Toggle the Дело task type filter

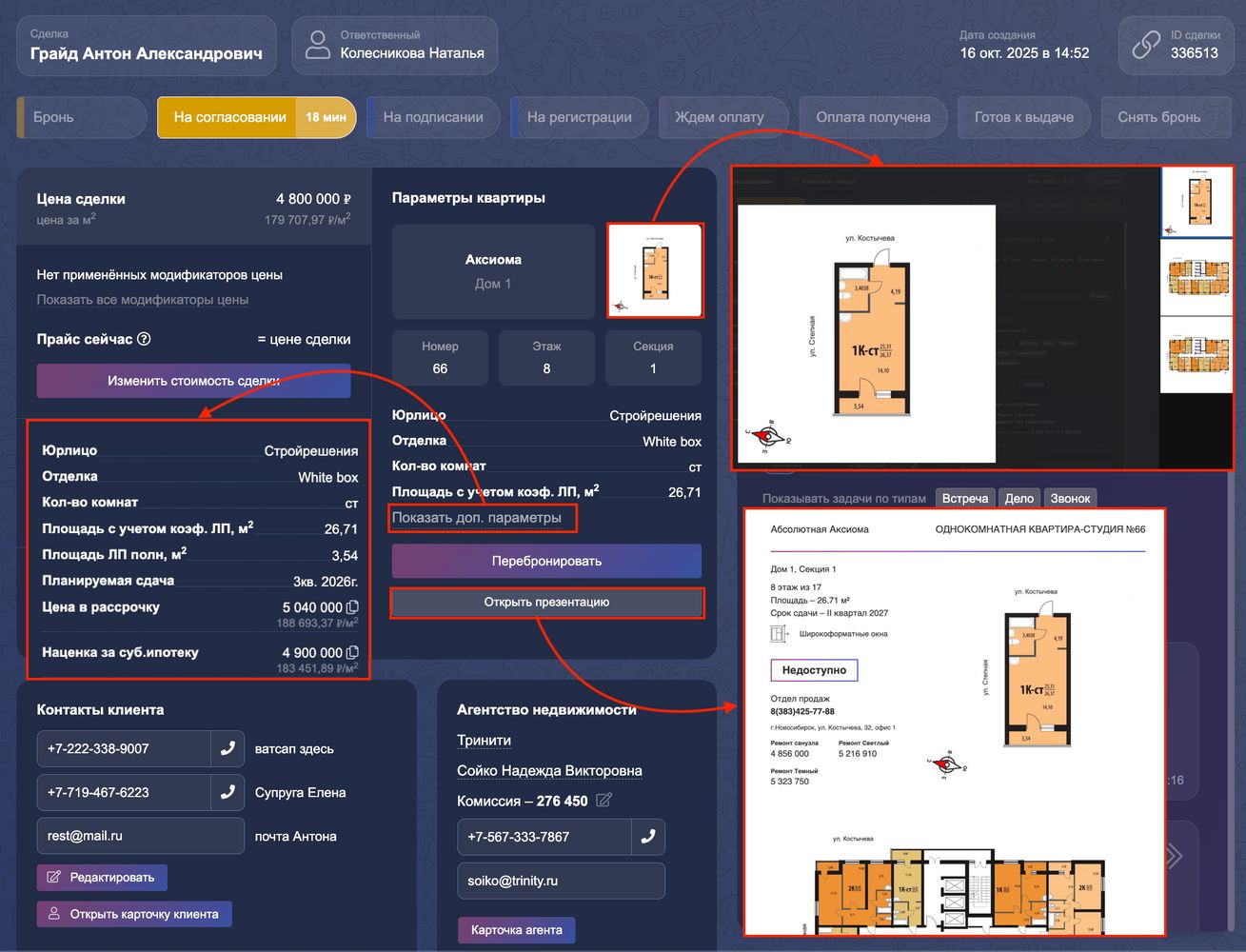(1019, 498)
